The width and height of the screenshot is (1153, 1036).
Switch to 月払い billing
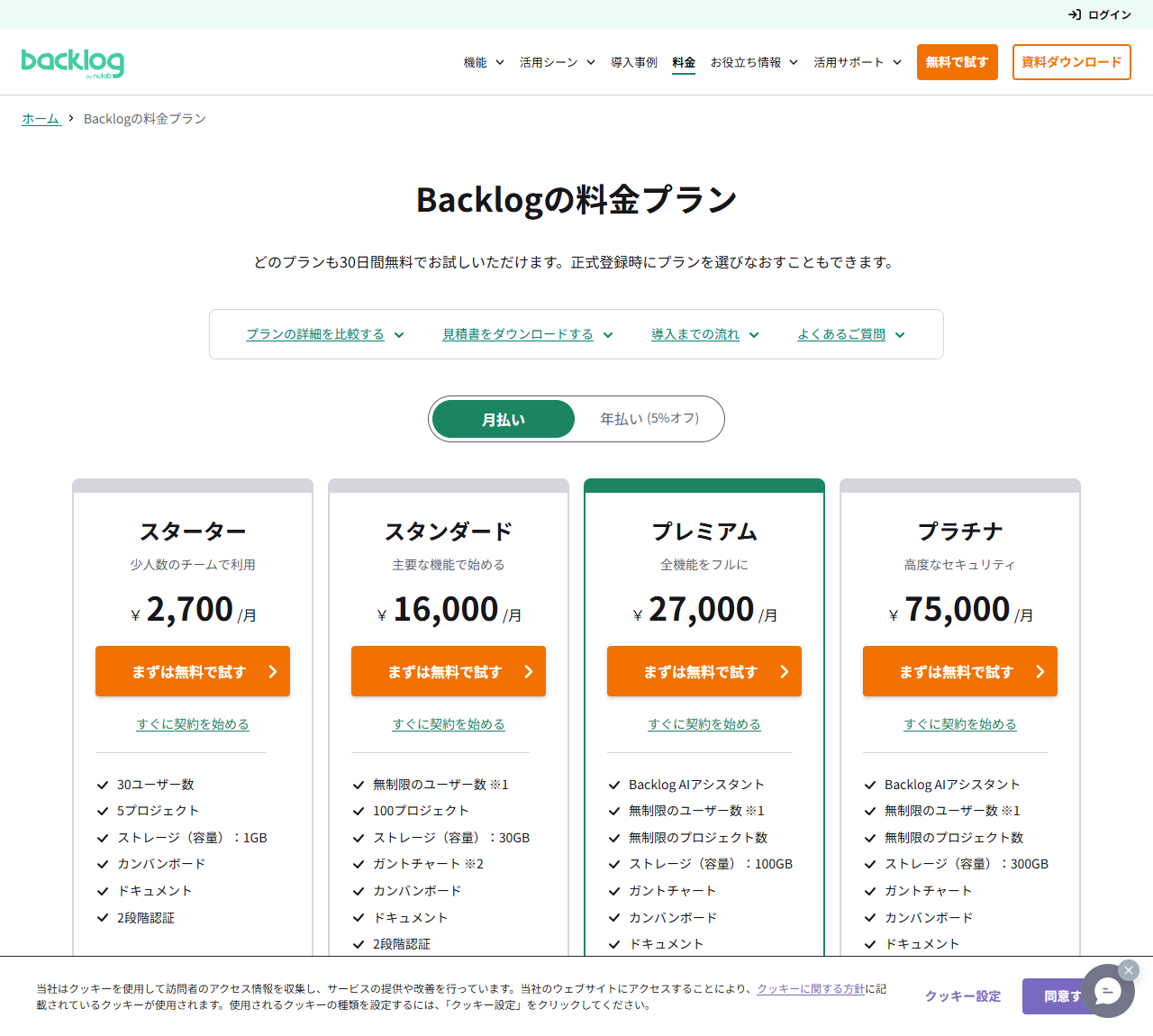504,419
